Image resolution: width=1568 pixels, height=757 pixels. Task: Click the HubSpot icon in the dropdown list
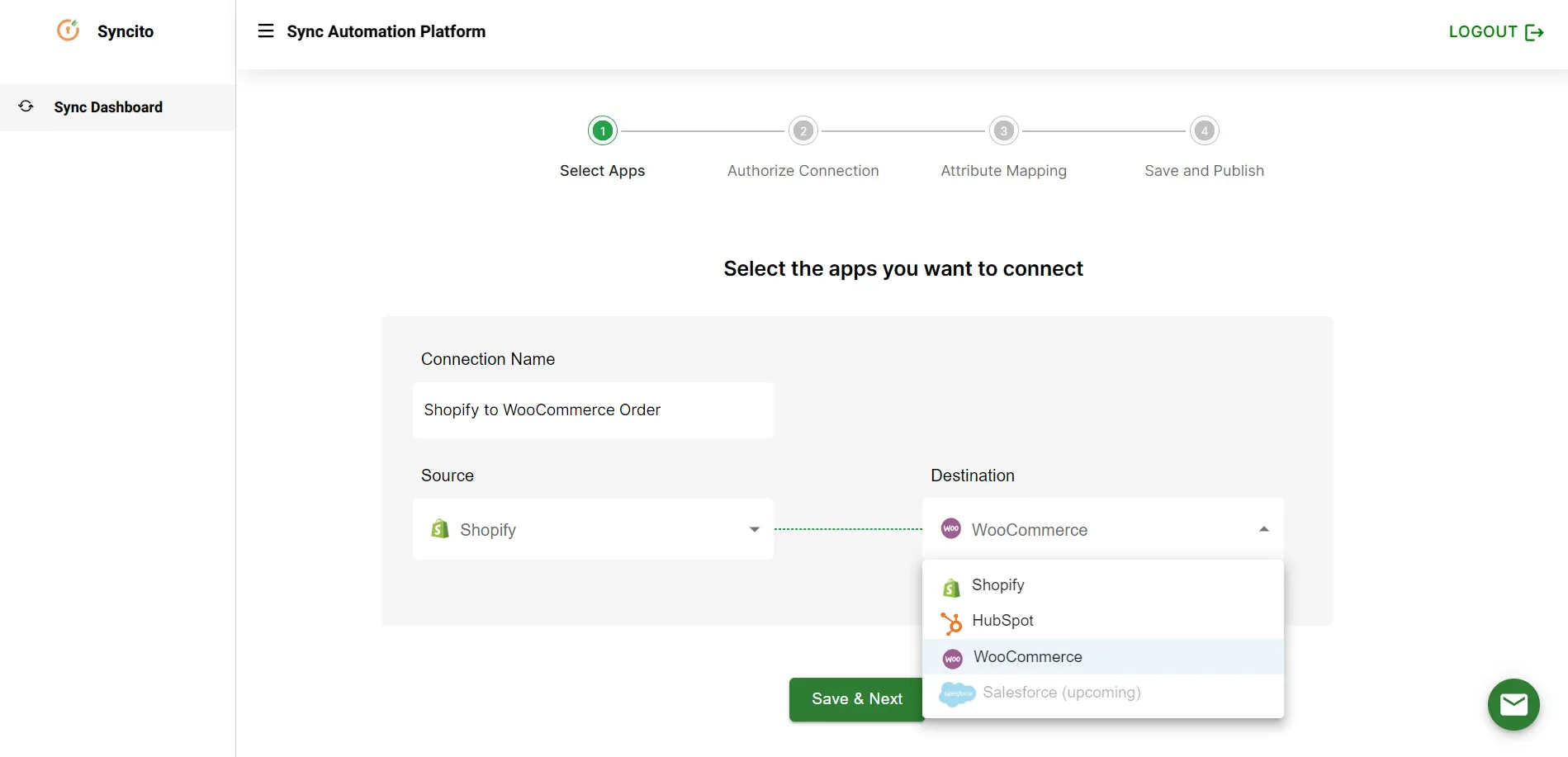point(951,622)
